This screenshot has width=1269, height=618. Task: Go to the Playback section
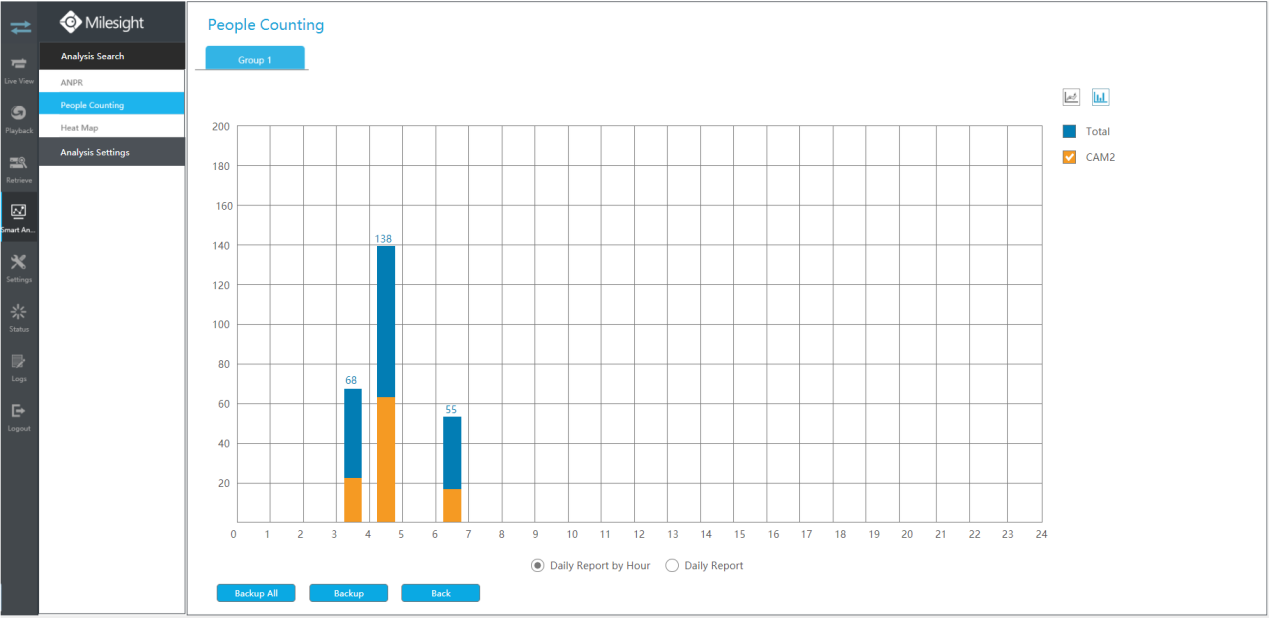[x=19, y=119]
